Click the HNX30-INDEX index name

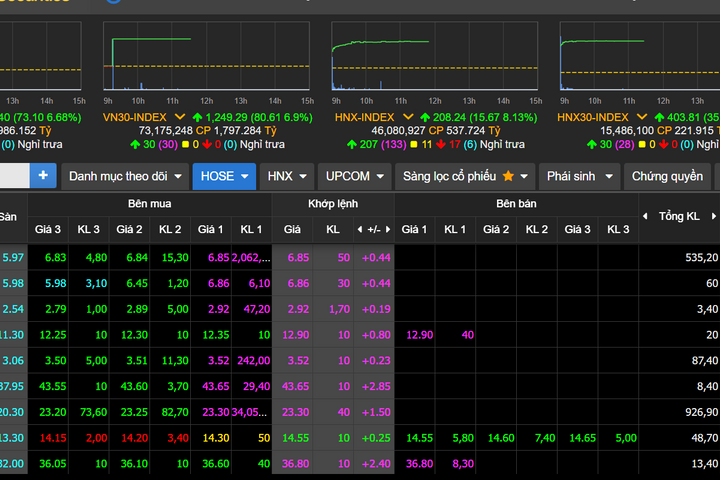[593, 118]
